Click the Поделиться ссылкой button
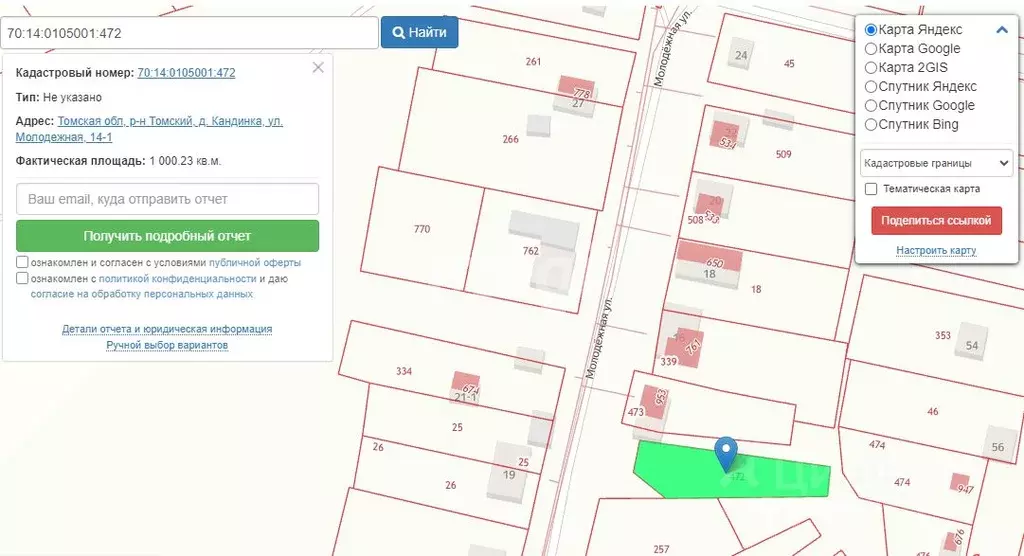The height and width of the screenshot is (556, 1024). [936, 221]
